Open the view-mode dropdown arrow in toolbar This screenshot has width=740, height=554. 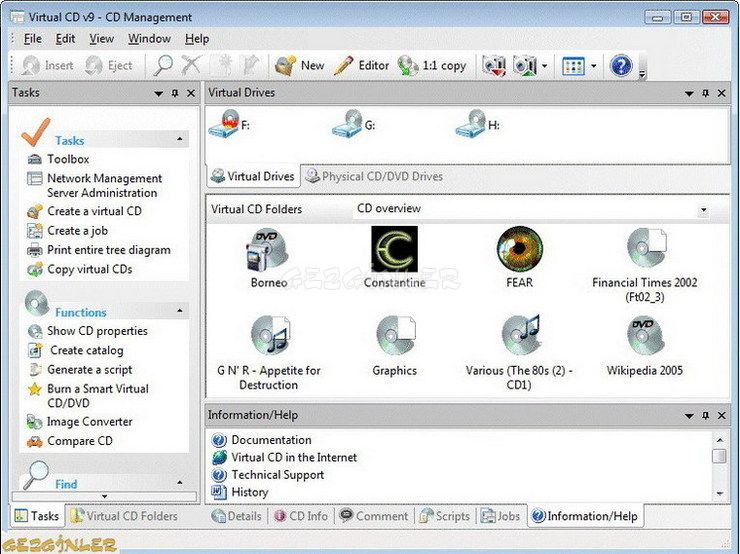[x=594, y=66]
